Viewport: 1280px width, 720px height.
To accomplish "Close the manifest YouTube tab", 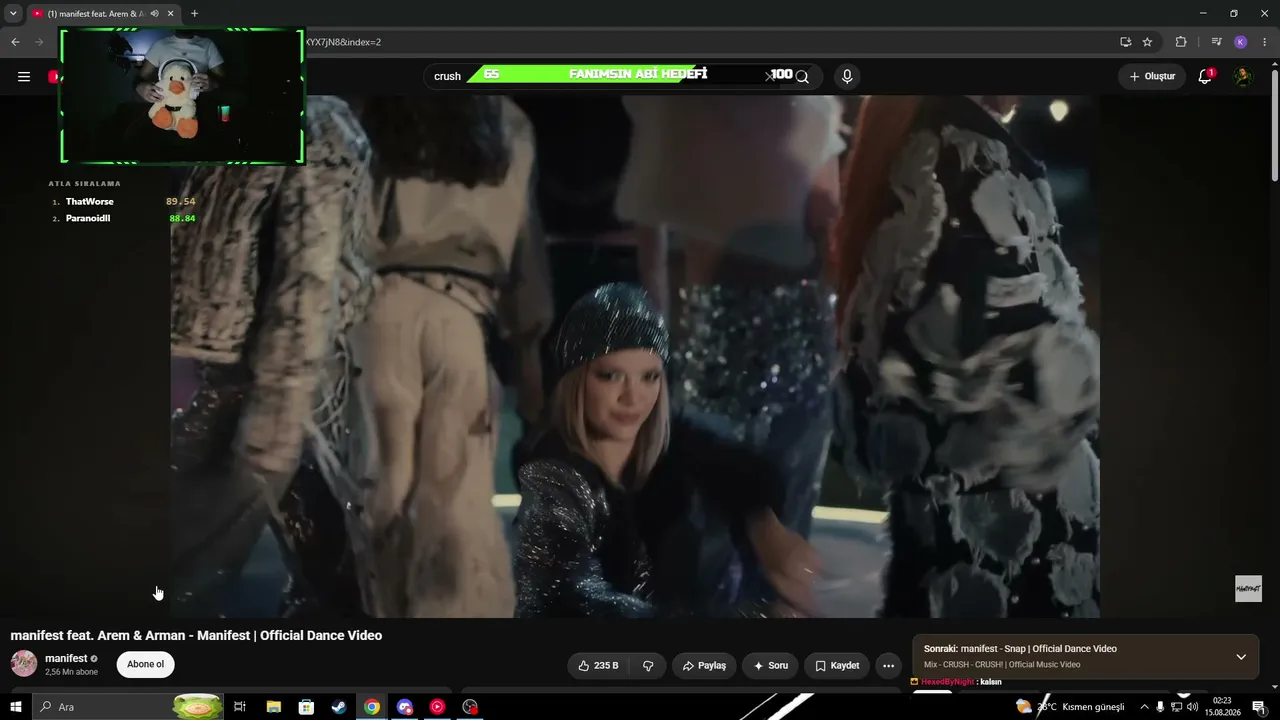I will point(171,14).
